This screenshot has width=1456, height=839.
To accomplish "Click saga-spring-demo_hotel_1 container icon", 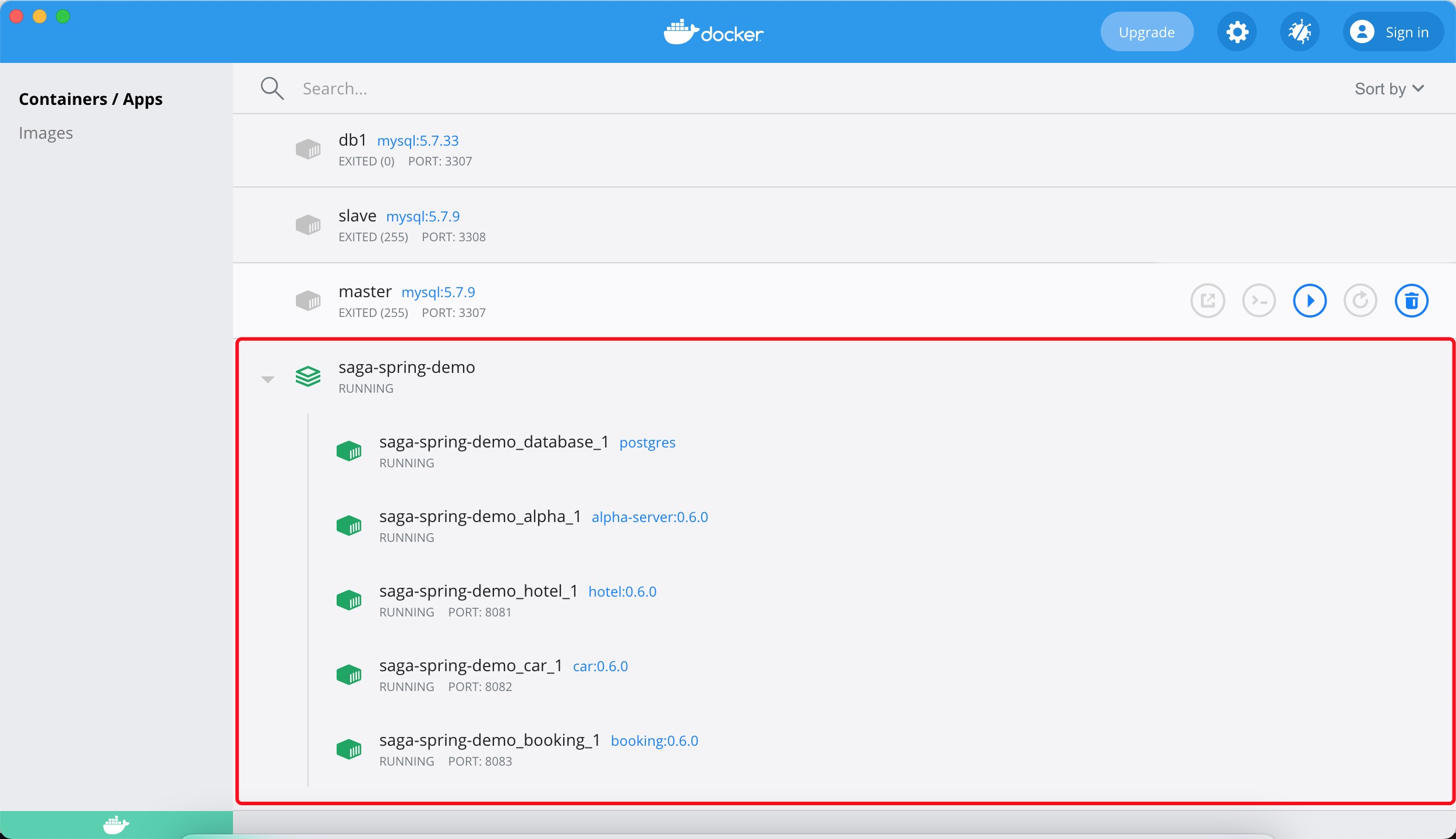I will coord(349,600).
